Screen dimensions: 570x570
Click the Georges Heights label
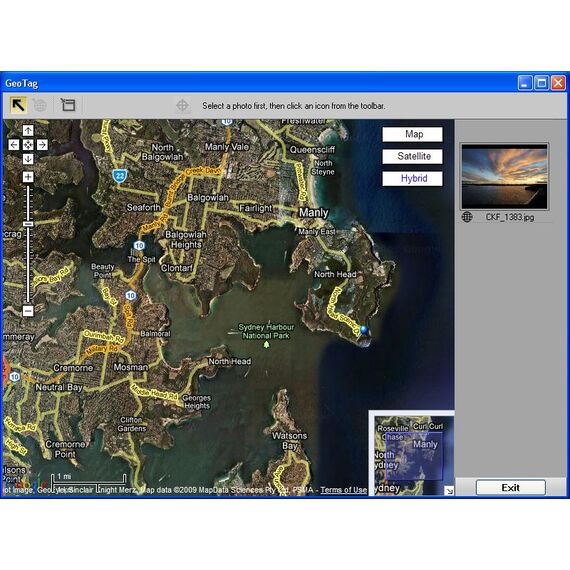click(x=197, y=402)
